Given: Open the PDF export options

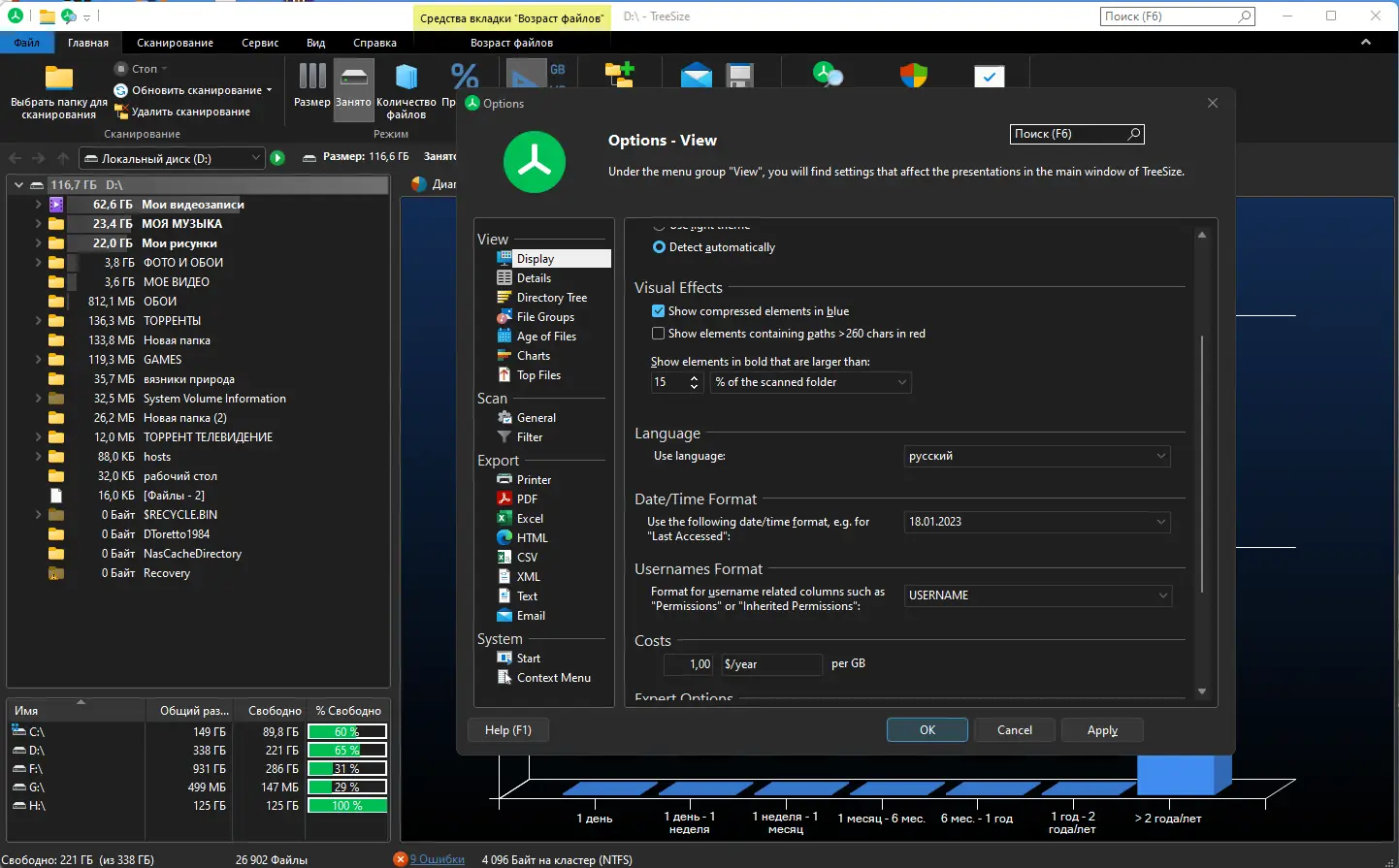Looking at the screenshot, I should [x=527, y=499].
